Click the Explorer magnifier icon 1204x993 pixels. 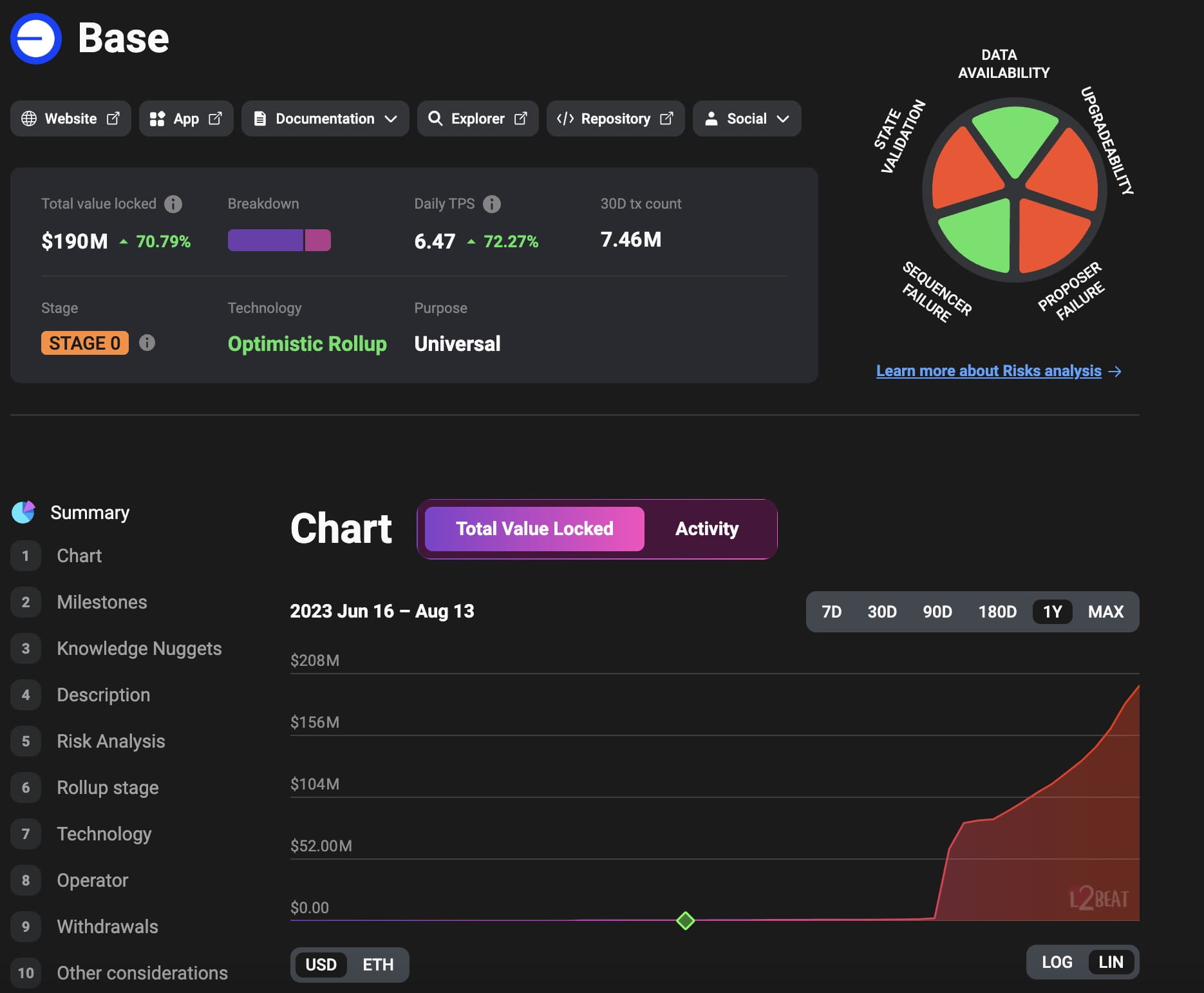click(x=436, y=118)
